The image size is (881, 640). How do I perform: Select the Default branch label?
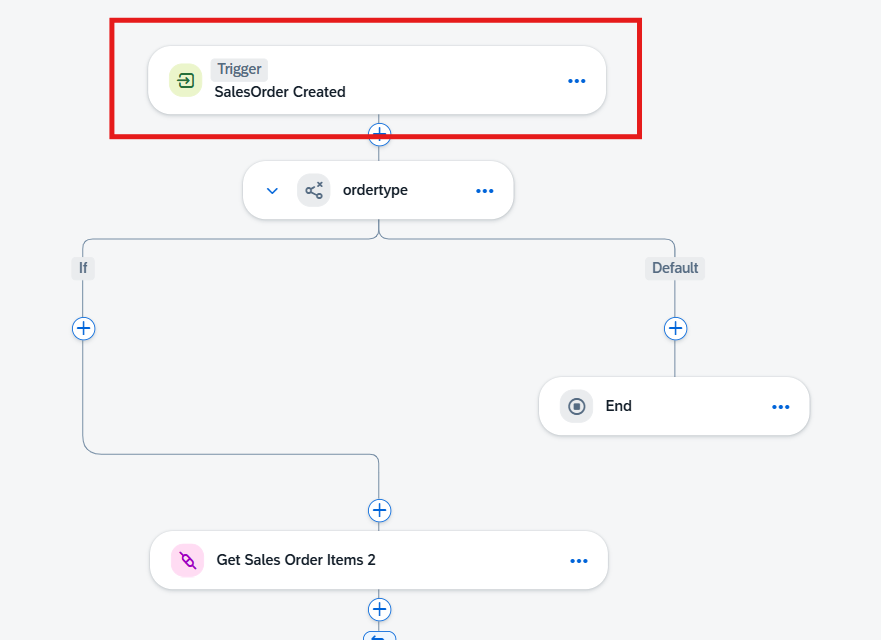pos(675,268)
